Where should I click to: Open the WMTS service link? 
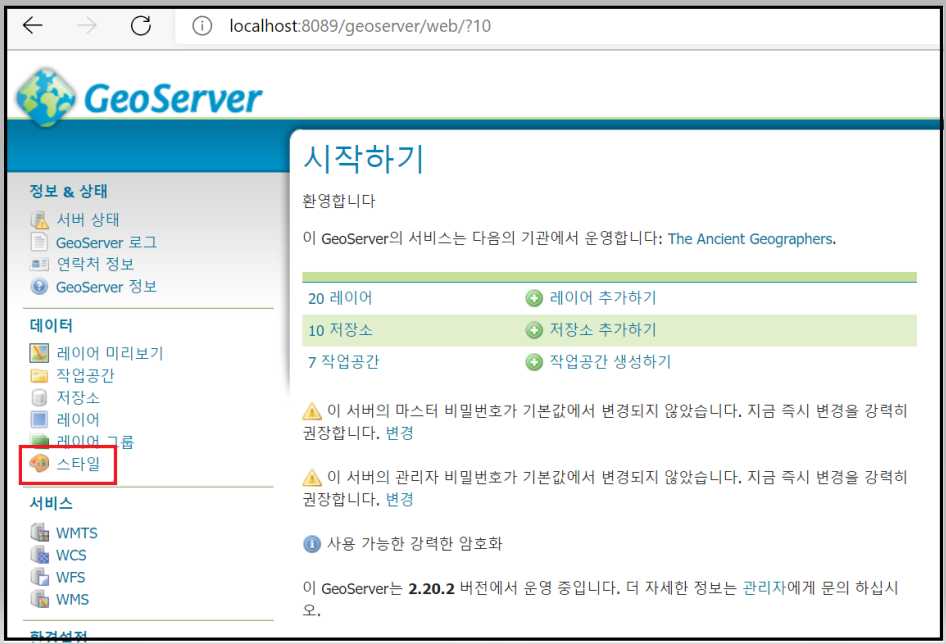coord(77,533)
